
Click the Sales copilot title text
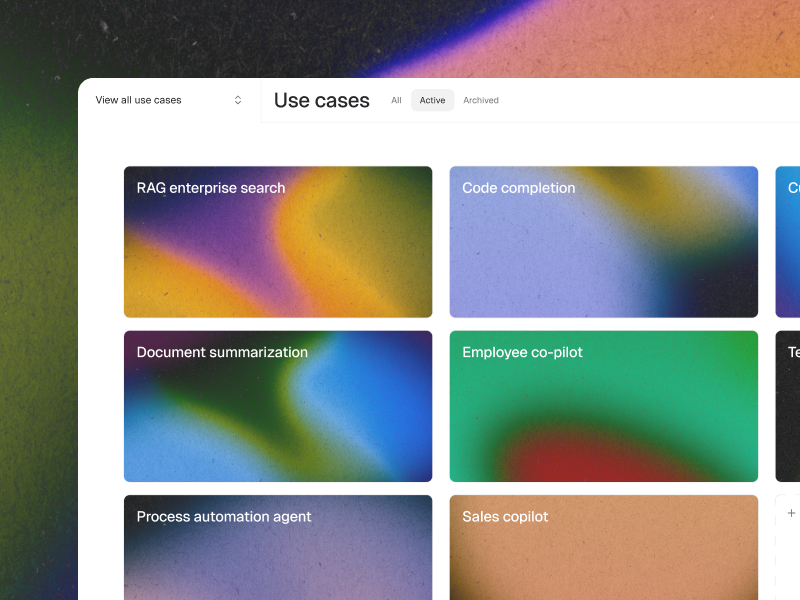click(x=505, y=517)
